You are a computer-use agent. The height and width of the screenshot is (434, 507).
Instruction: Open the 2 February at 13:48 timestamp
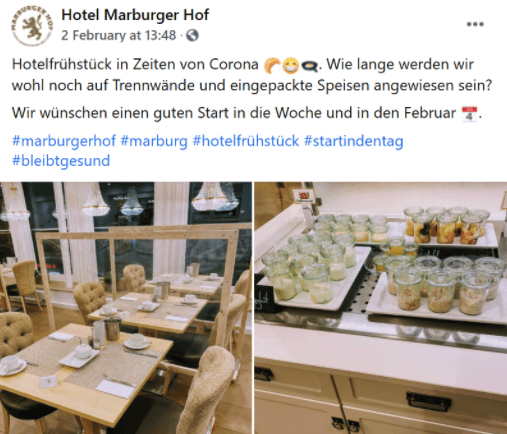(118, 35)
